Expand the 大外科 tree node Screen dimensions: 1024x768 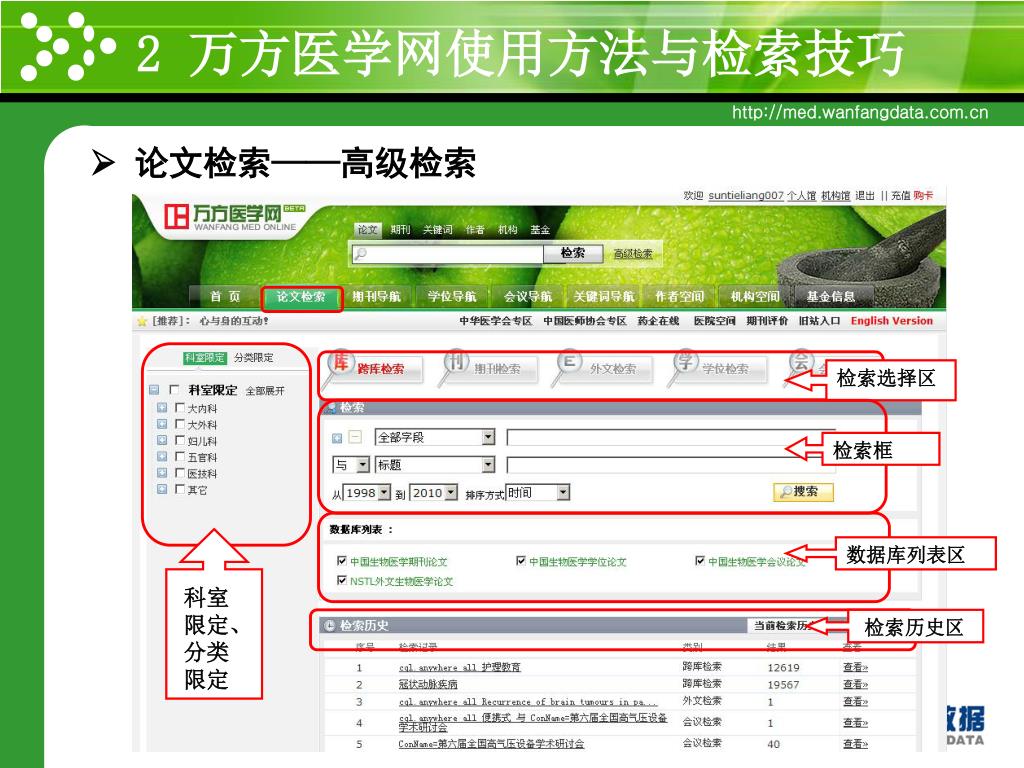click(x=162, y=424)
